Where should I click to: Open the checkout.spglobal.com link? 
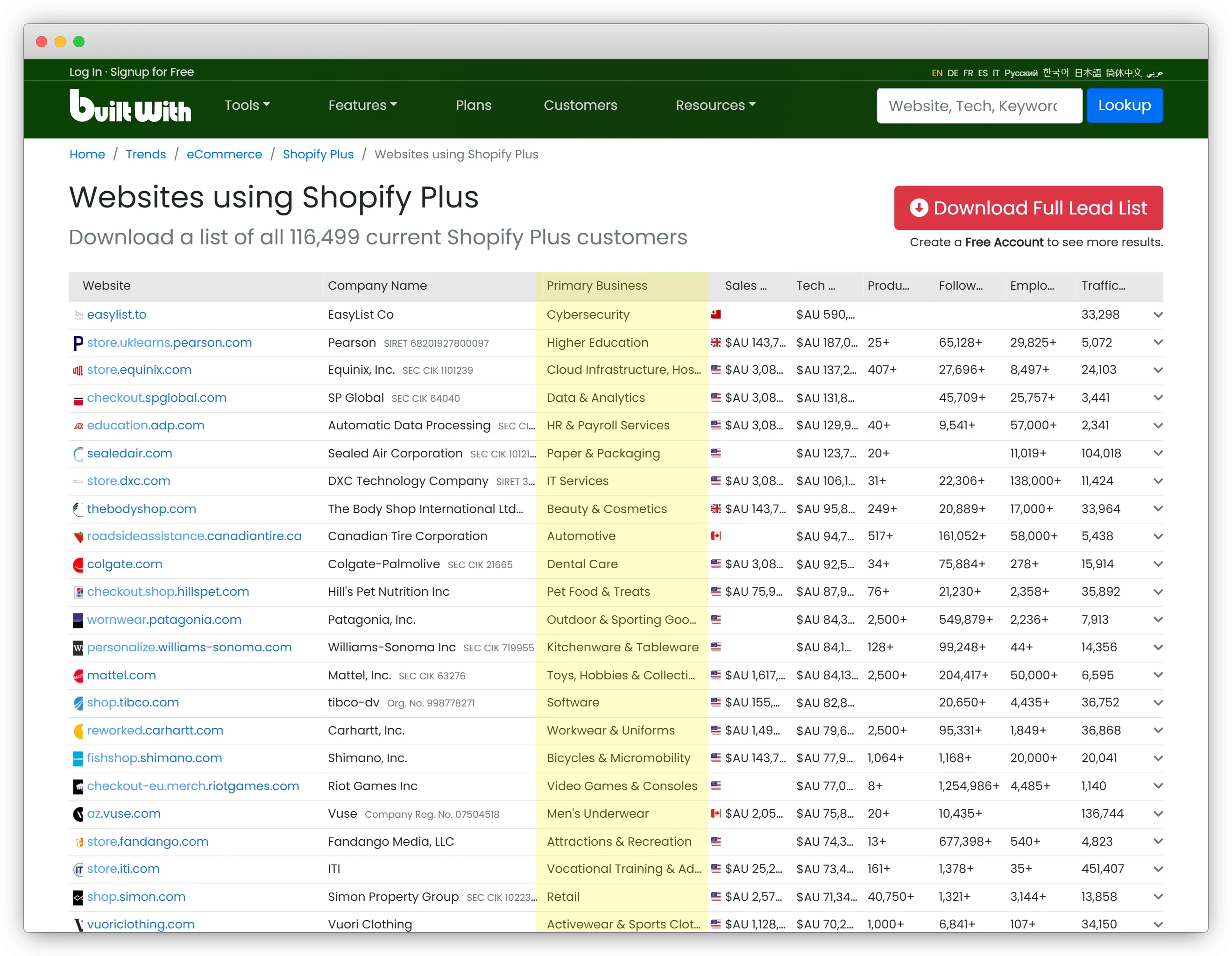click(157, 398)
